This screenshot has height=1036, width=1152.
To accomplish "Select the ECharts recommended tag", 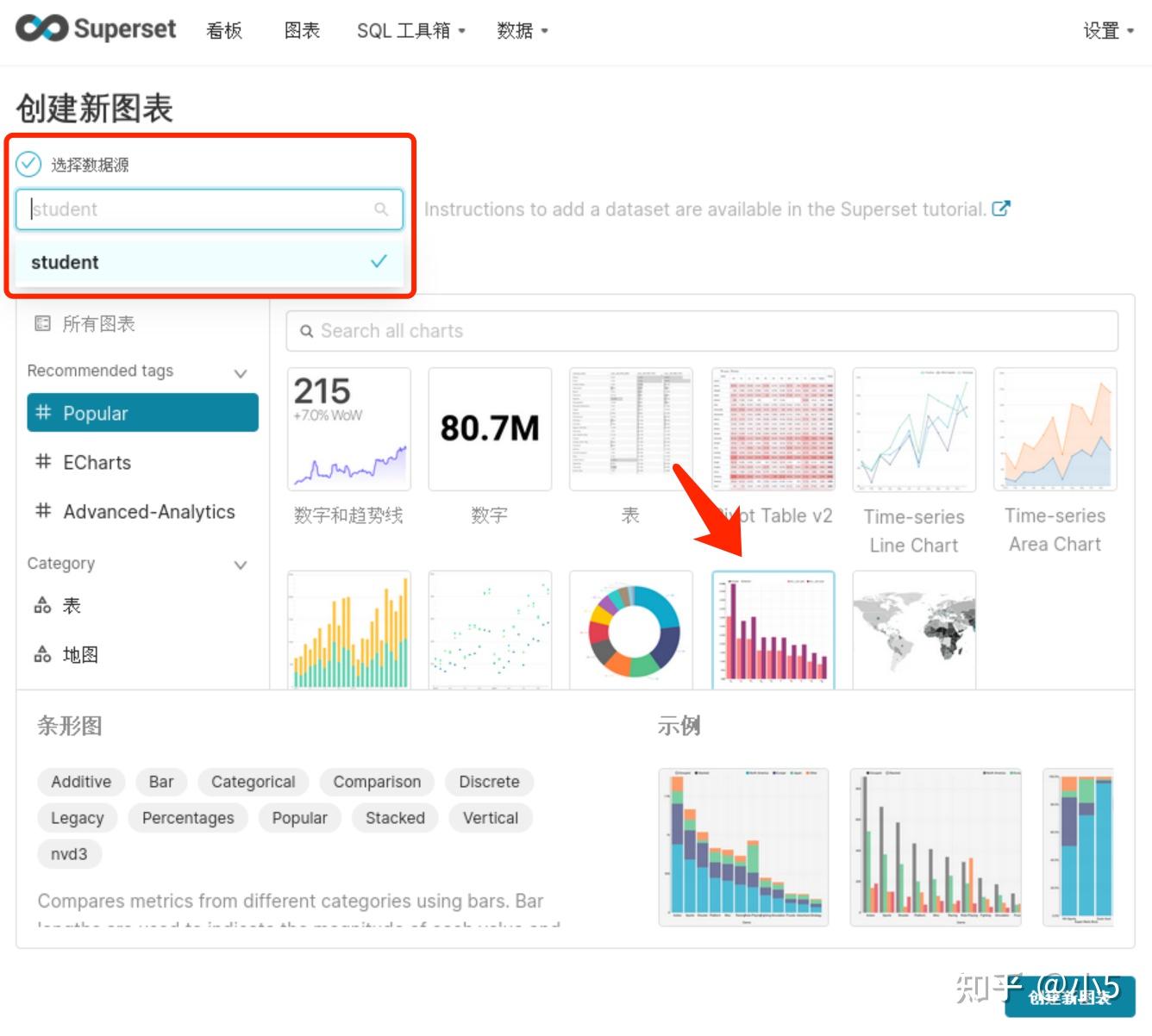I will tap(97, 463).
